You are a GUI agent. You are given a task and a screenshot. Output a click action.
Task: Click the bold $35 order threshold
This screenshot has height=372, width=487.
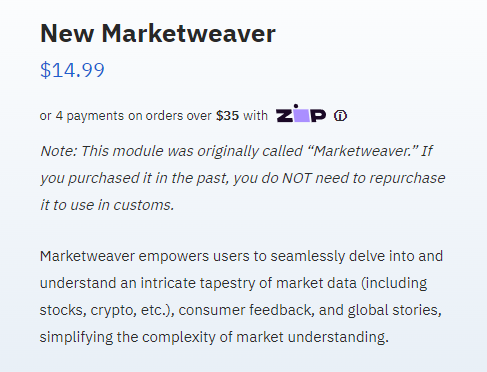(x=227, y=116)
